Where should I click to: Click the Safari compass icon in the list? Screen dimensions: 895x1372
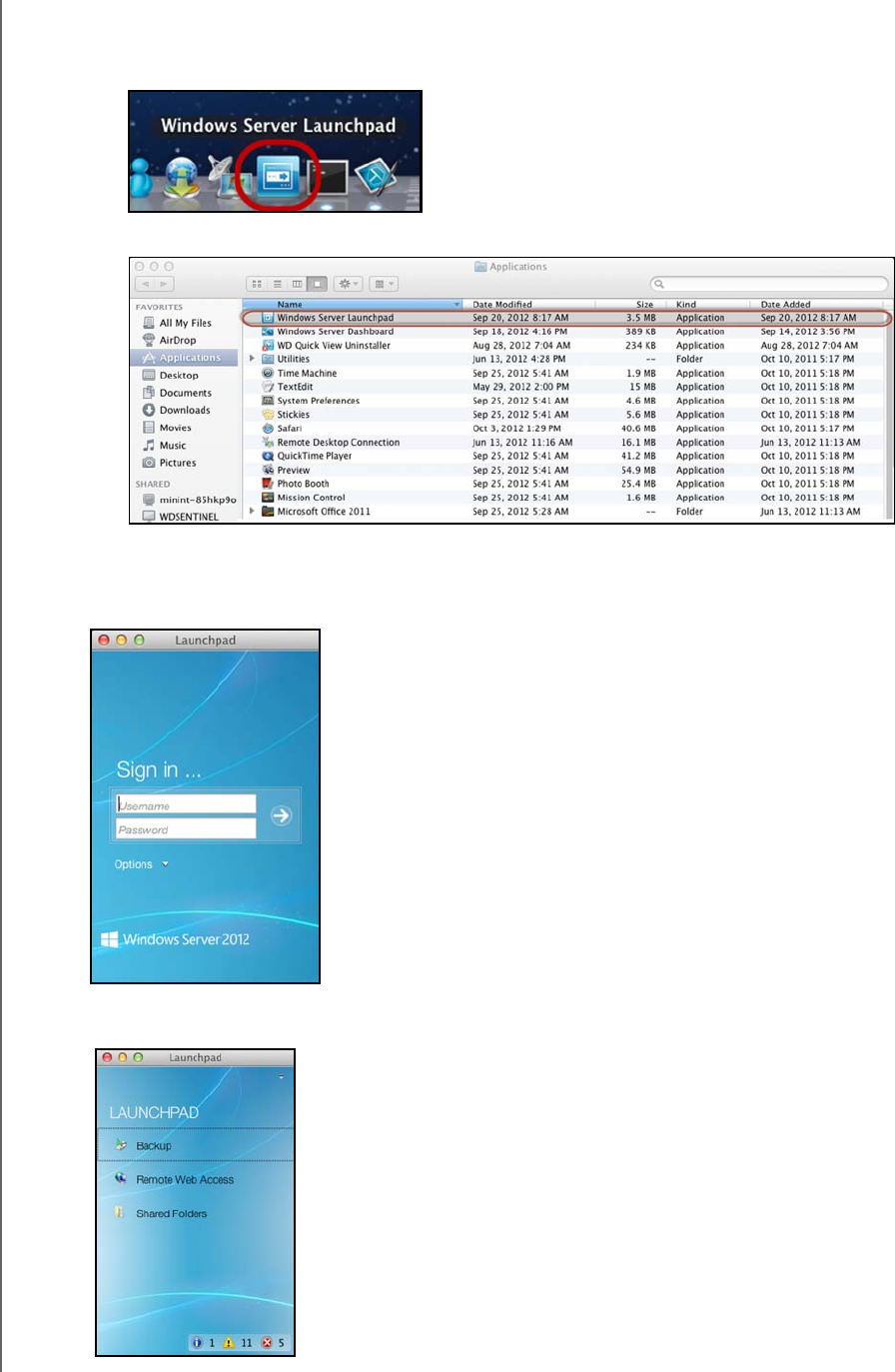[x=268, y=429]
